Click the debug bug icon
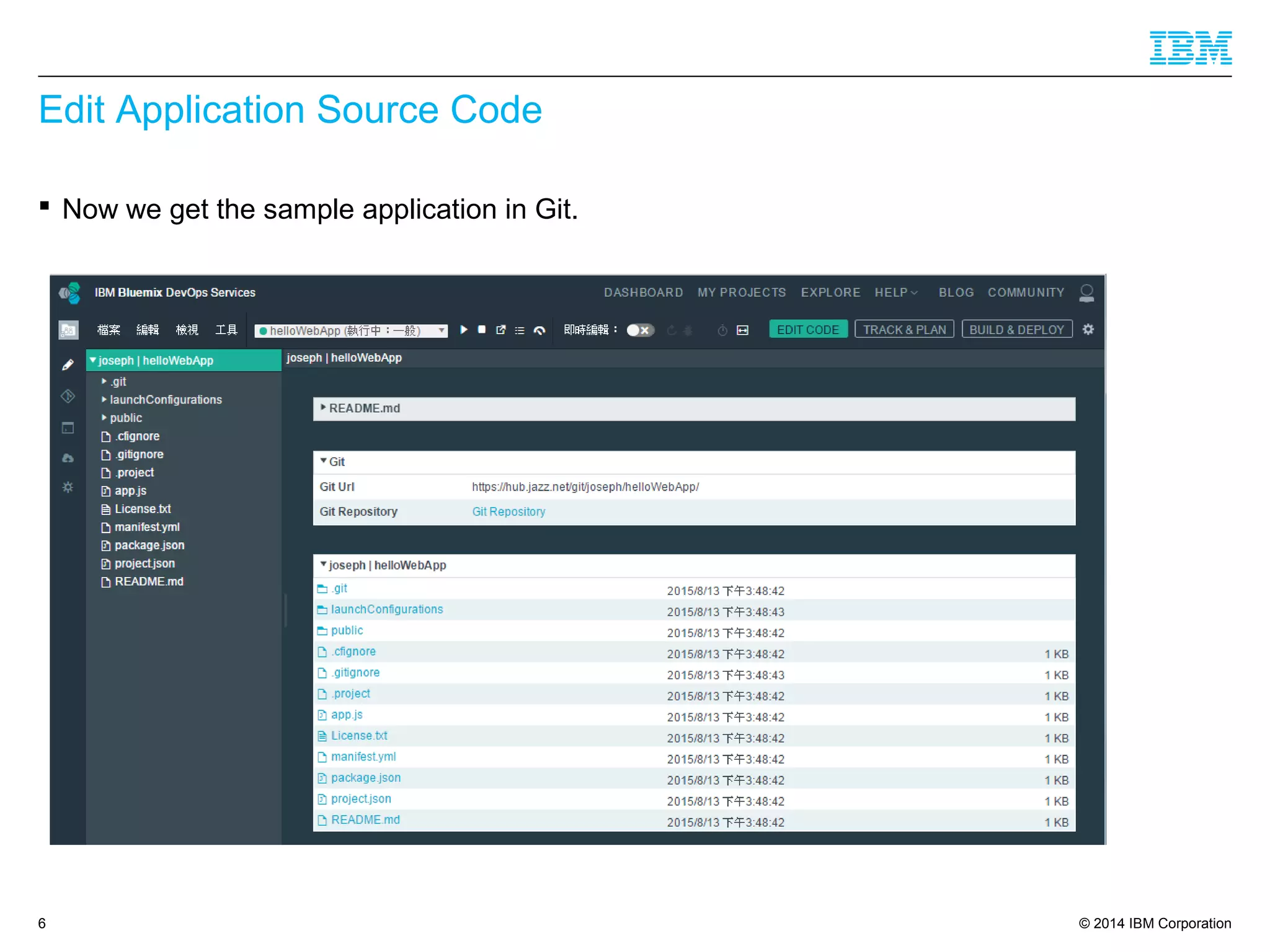This screenshot has width=1270, height=952. click(688, 330)
